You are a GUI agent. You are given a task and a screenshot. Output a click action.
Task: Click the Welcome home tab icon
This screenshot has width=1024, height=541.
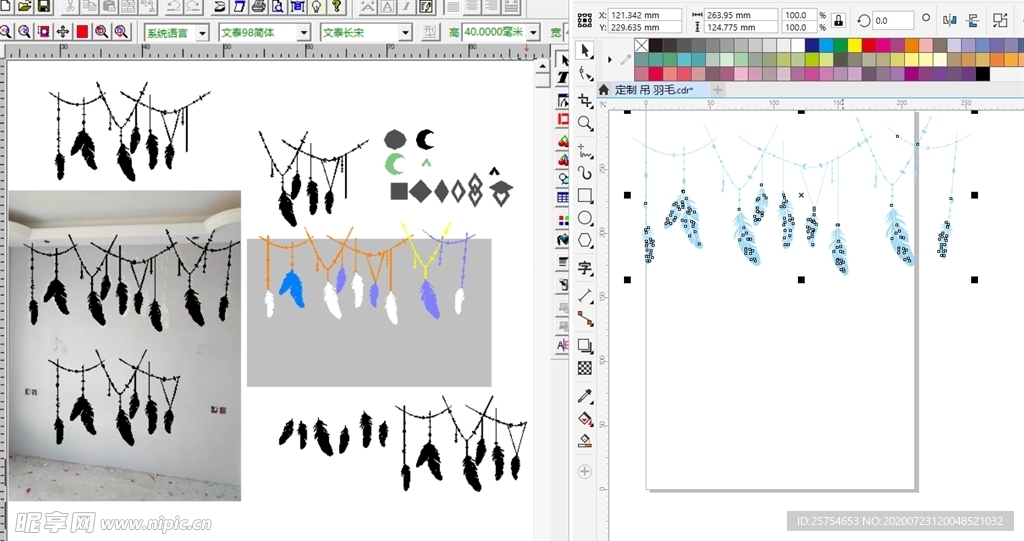(x=603, y=90)
